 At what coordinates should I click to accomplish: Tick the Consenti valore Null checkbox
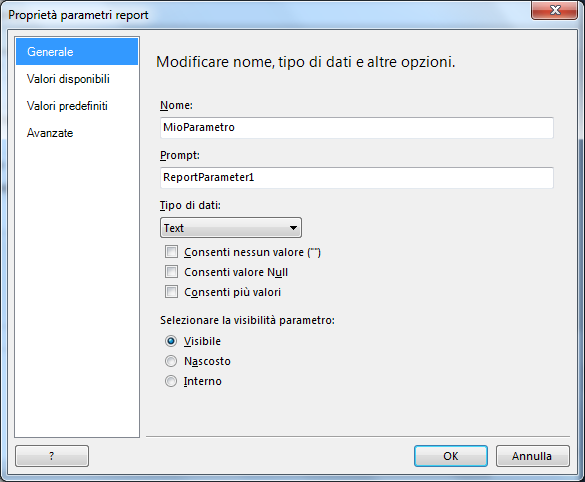171,272
